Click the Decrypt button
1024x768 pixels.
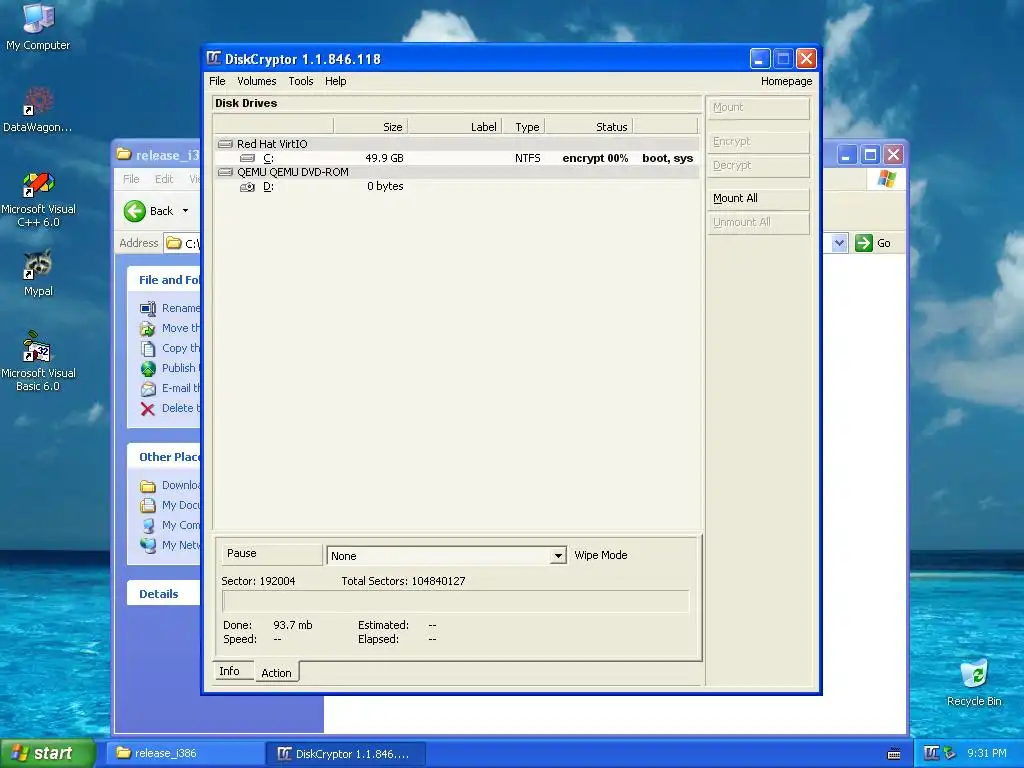[x=758, y=166]
